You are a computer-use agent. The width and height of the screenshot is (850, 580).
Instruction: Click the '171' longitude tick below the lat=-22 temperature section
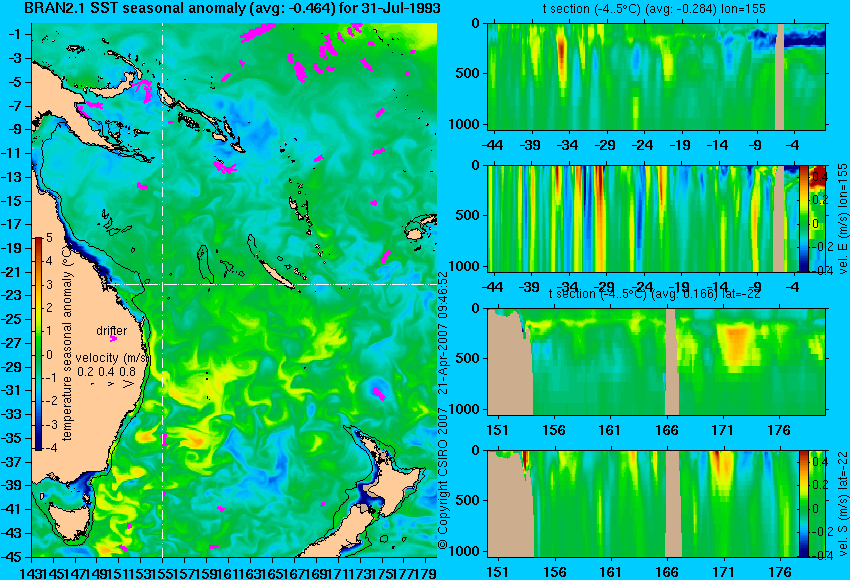[x=723, y=430]
